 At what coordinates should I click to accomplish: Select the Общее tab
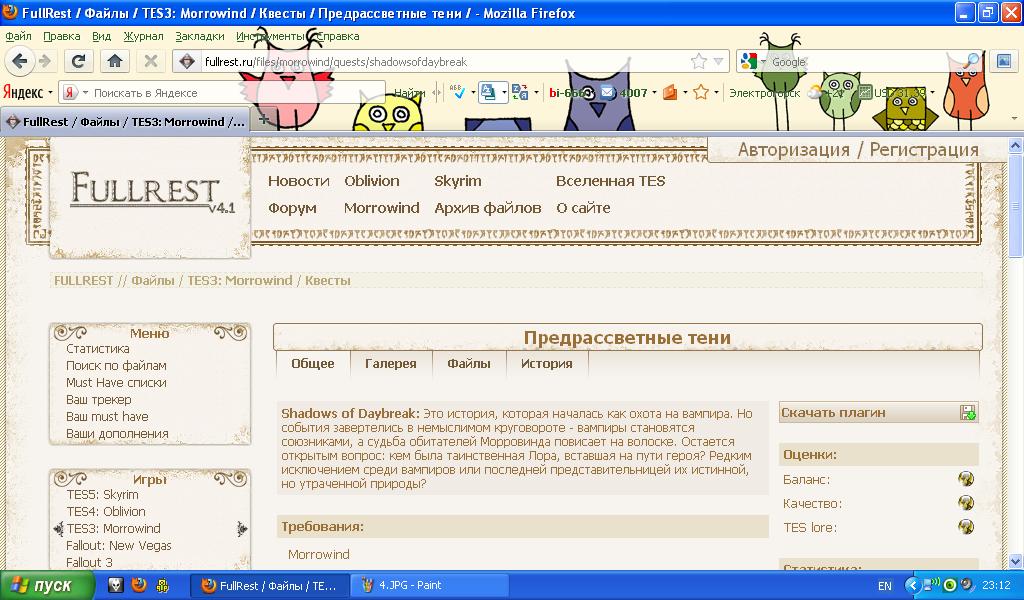313,364
